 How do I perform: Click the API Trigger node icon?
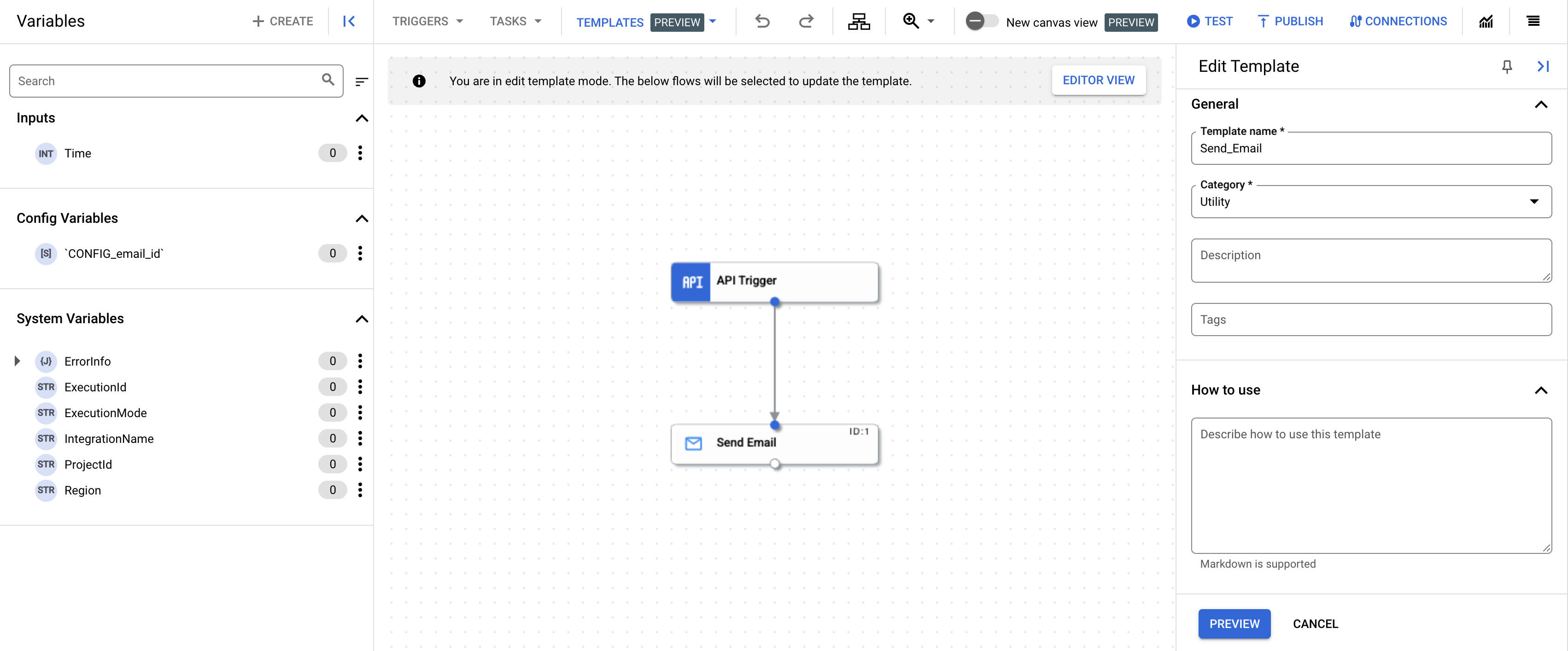coord(691,280)
